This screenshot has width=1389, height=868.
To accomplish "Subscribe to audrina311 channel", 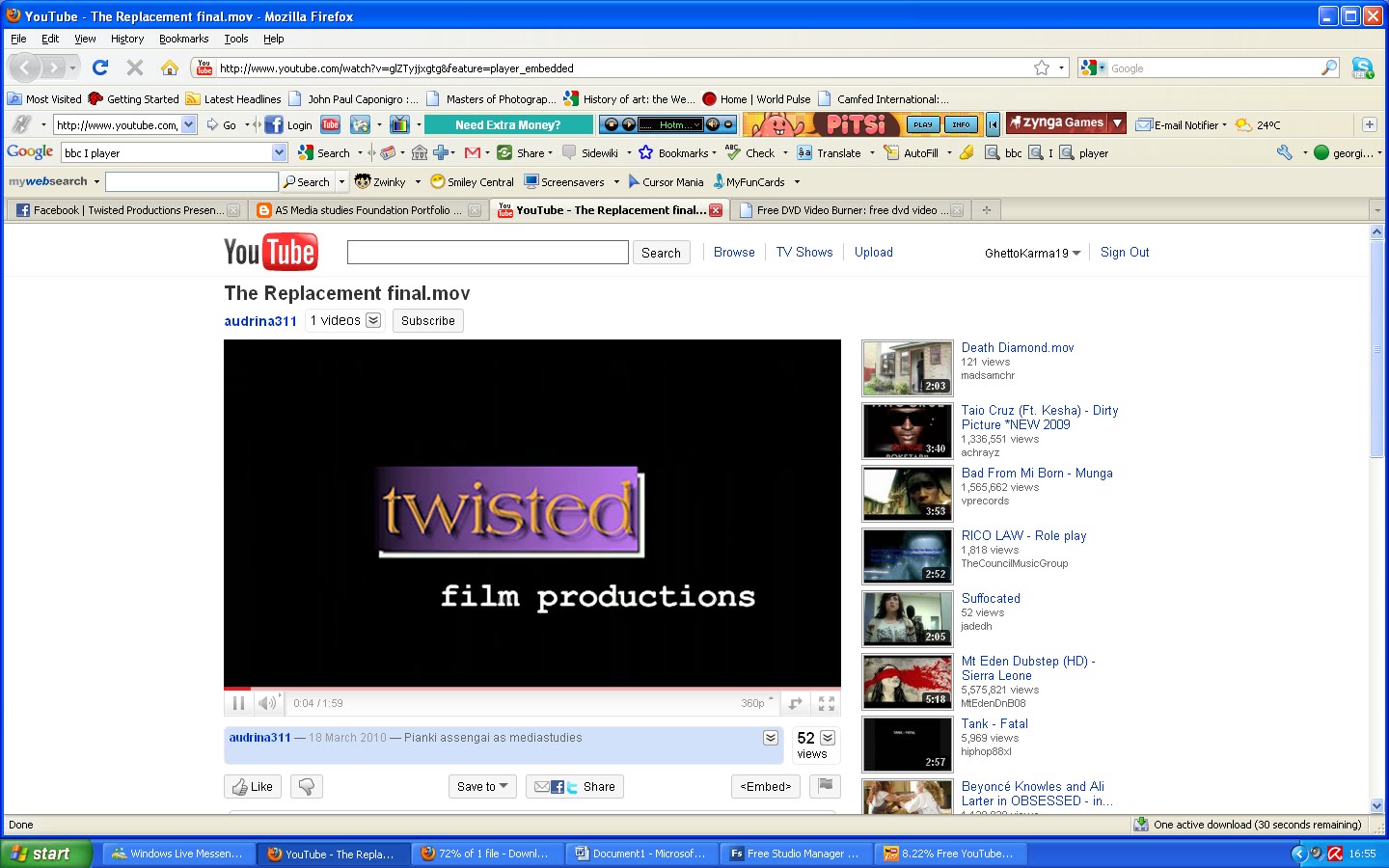I will (x=428, y=321).
